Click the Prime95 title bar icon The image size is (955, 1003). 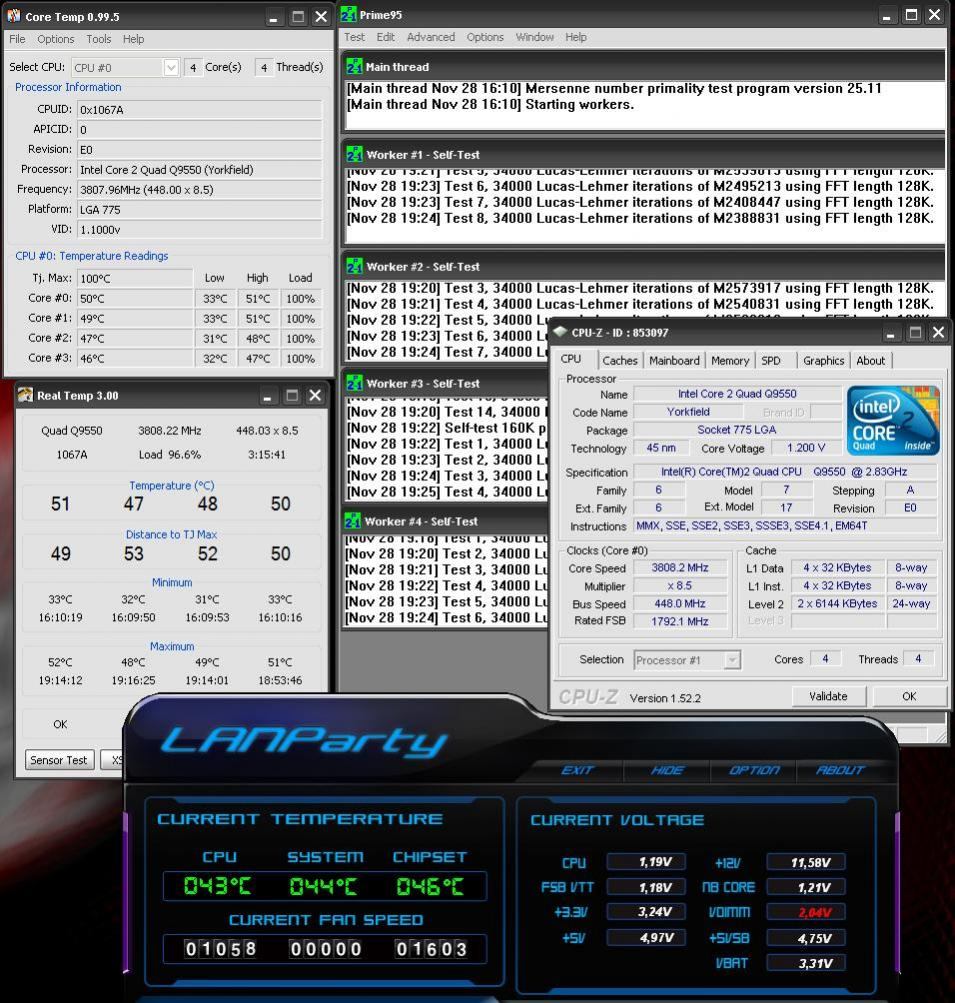(x=348, y=15)
